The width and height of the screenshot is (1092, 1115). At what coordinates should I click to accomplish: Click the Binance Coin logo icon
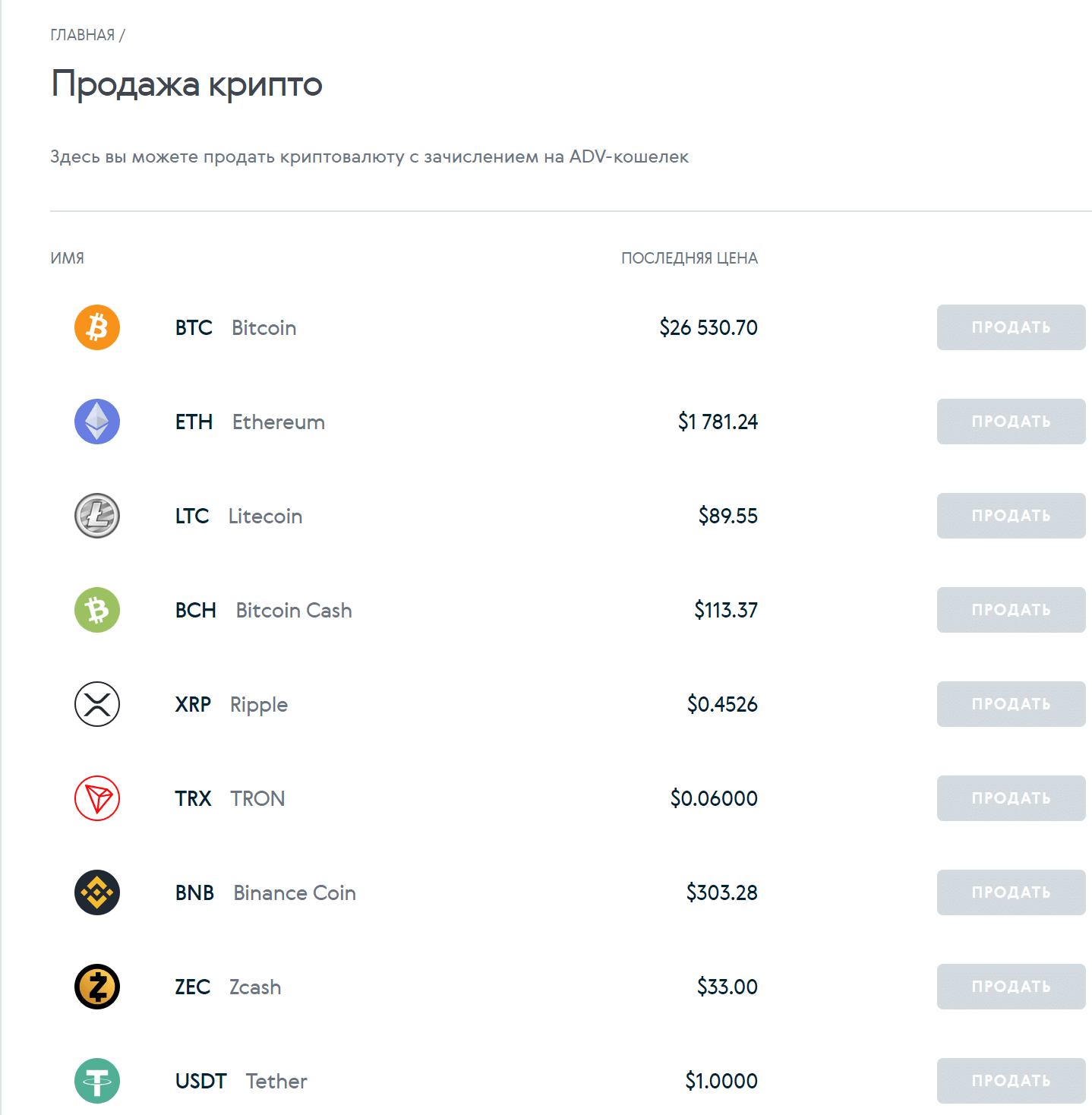[x=97, y=892]
